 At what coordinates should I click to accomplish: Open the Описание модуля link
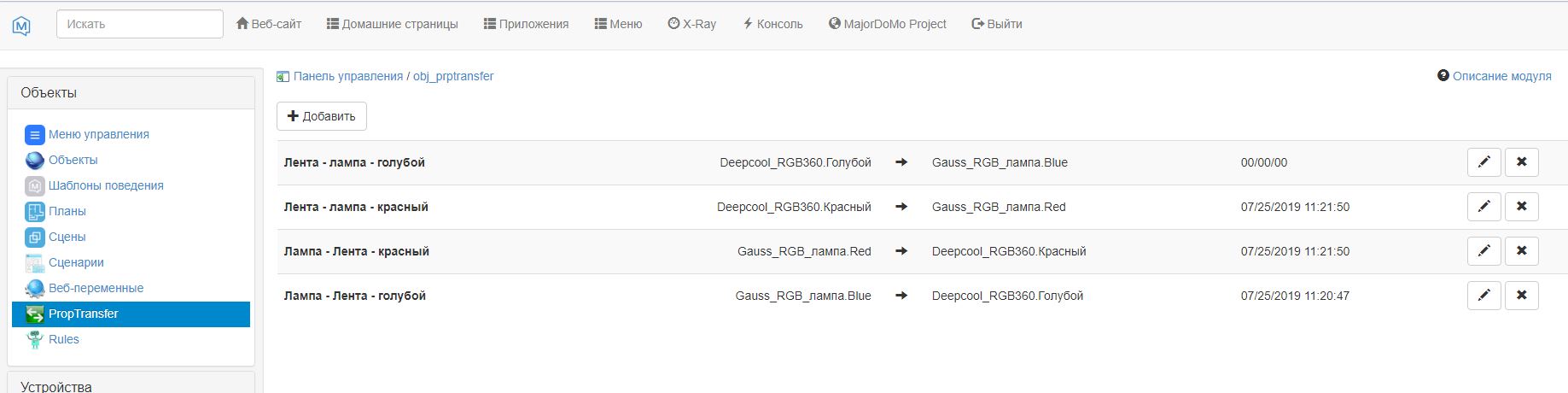[x=1501, y=76]
